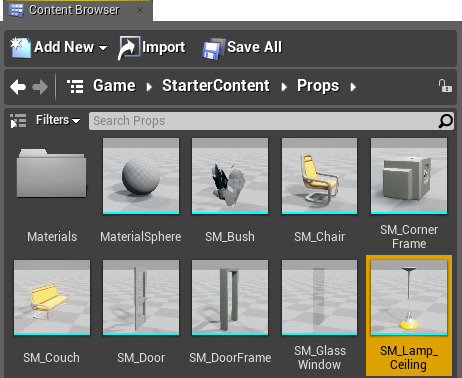Navigate to StarterContent in breadcrumb
This screenshot has width=462, height=378.
[216, 86]
